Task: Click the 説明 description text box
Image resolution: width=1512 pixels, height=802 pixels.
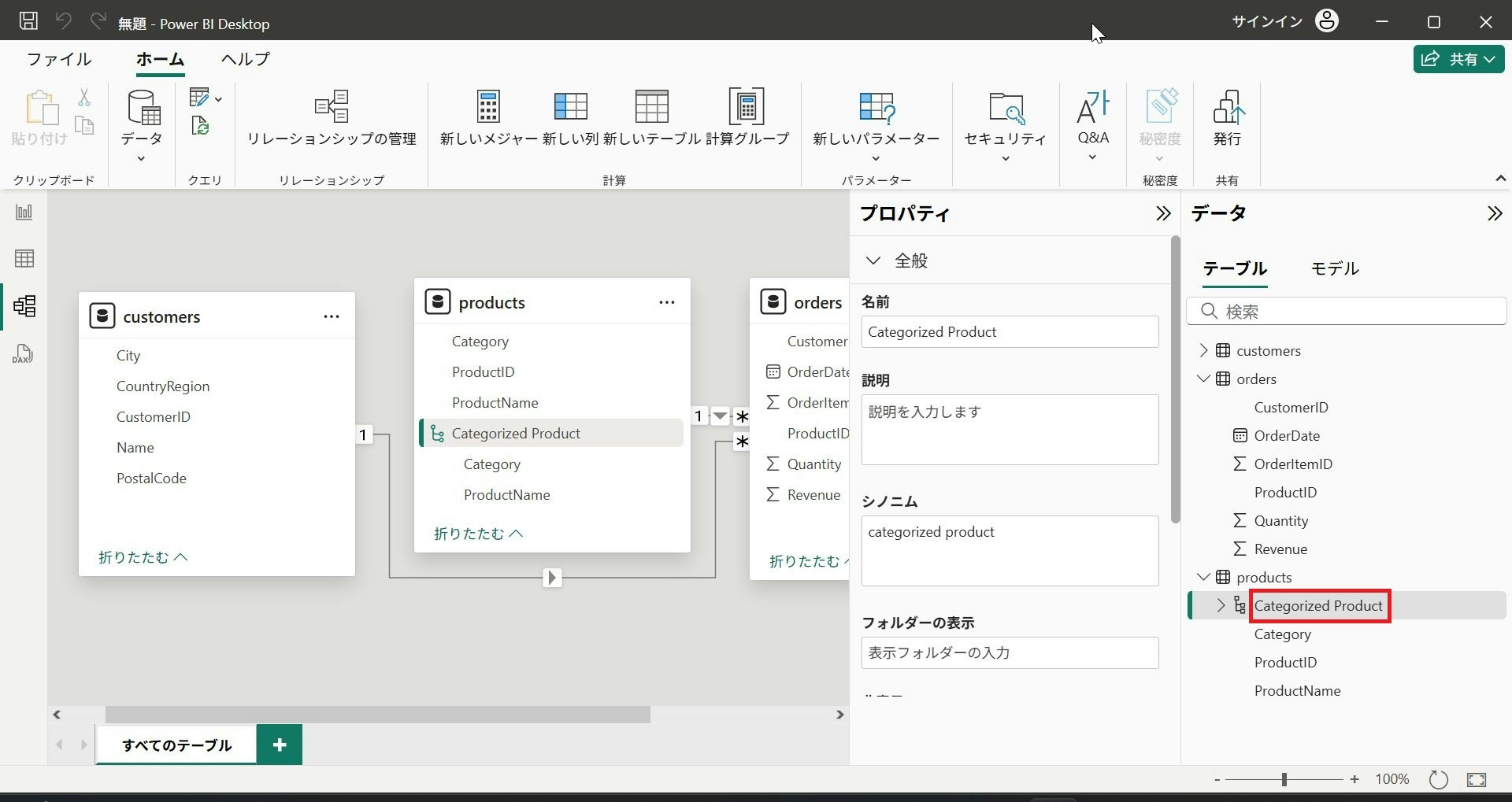Action: (x=1010, y=430)
